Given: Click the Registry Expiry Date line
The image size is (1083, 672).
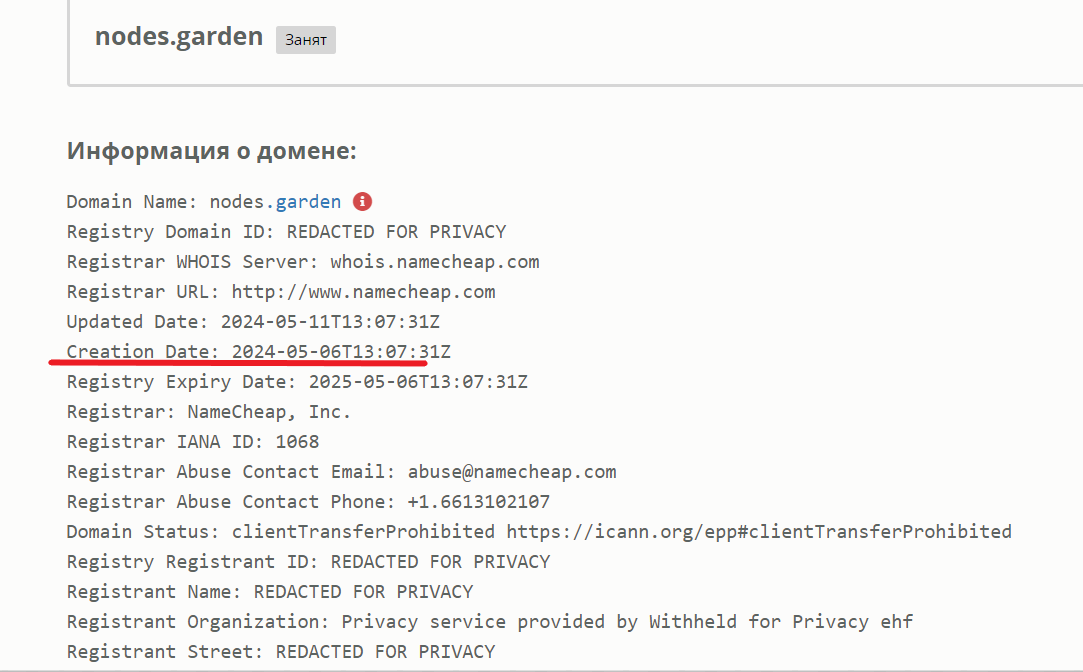Looking at the screenshot, I should [297, 382].
